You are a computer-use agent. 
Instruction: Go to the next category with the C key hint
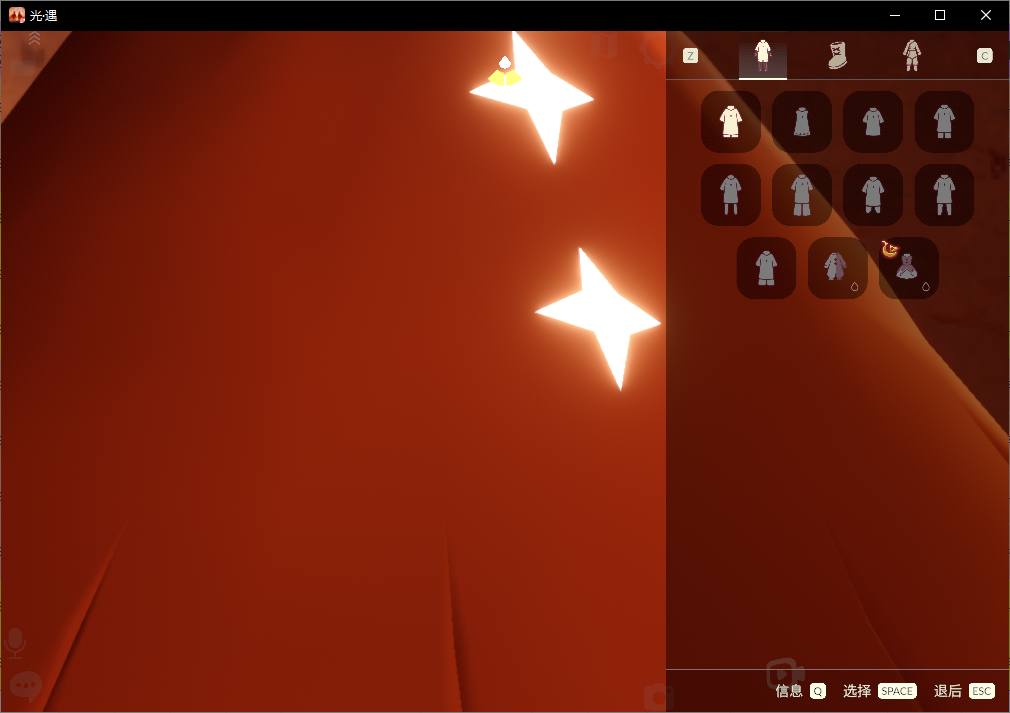(x=984, y=56)
